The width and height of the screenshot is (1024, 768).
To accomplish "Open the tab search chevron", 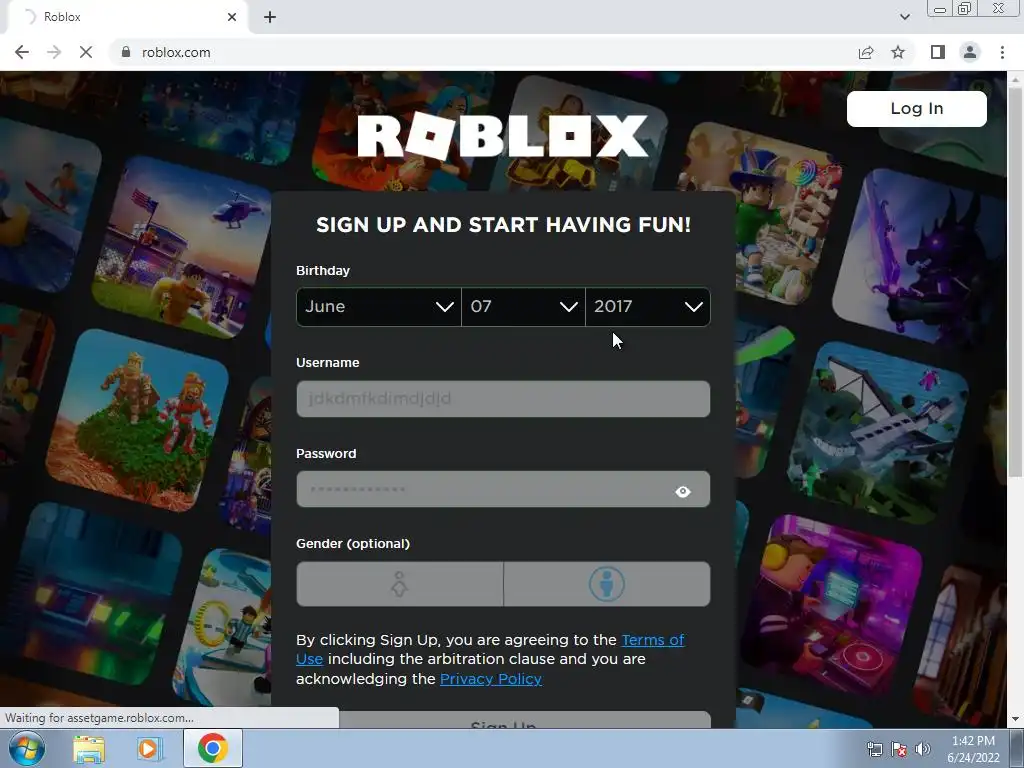I will 904,17.
